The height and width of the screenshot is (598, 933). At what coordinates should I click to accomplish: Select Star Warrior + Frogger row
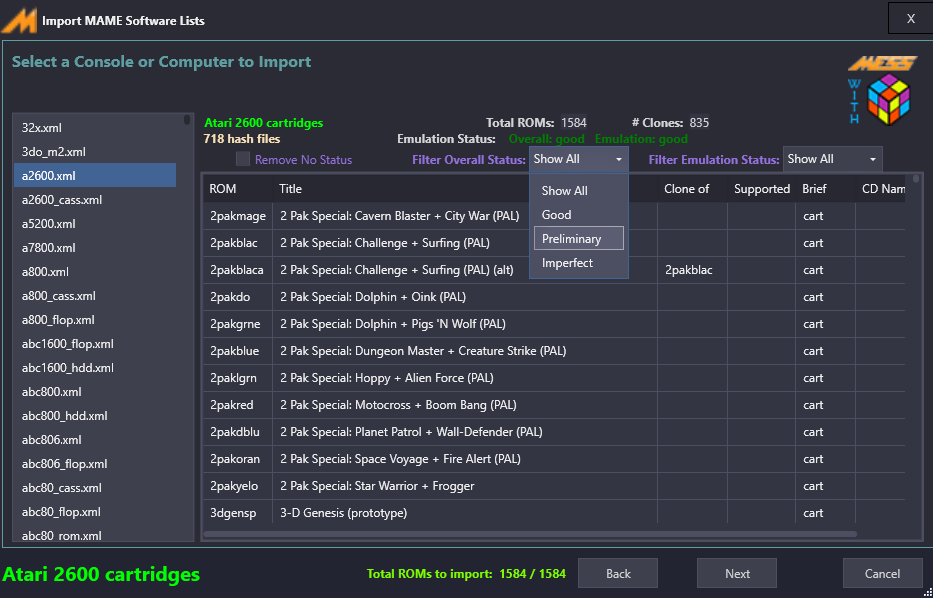(x=553, y=486)
